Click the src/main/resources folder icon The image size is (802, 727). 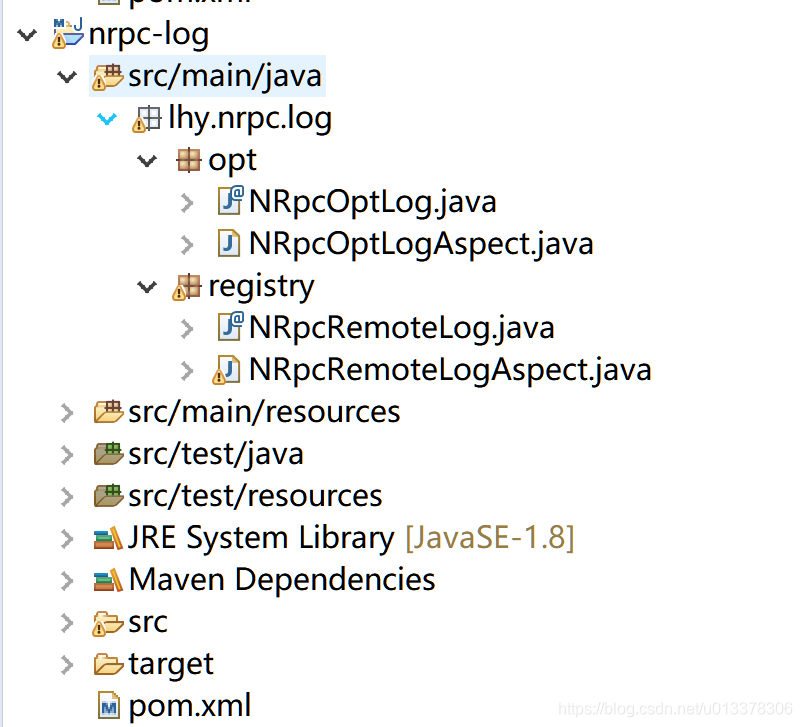pyautogui.click(x=108, y=412)
